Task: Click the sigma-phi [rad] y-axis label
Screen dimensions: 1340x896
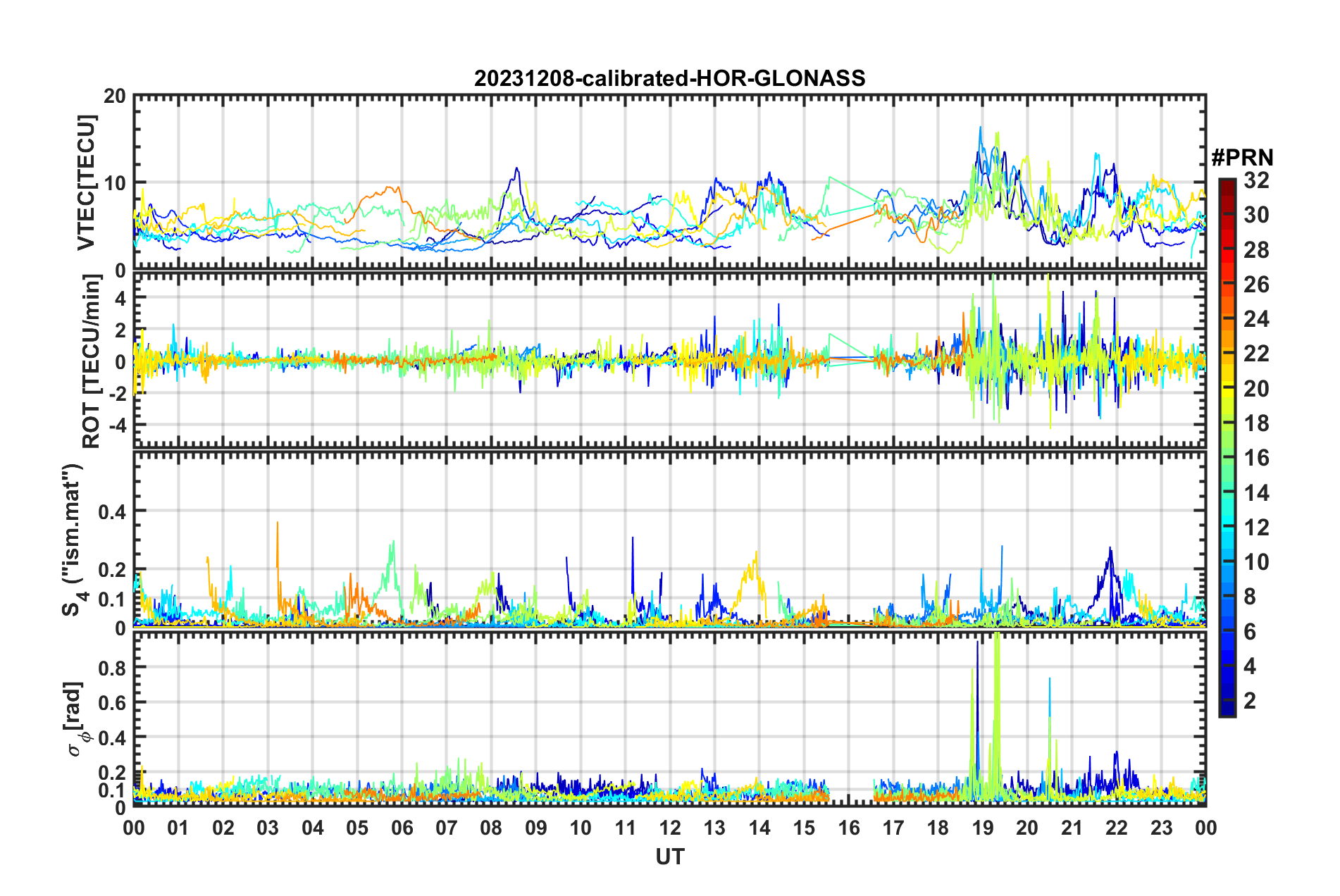Action: click(x=77, y=718)
